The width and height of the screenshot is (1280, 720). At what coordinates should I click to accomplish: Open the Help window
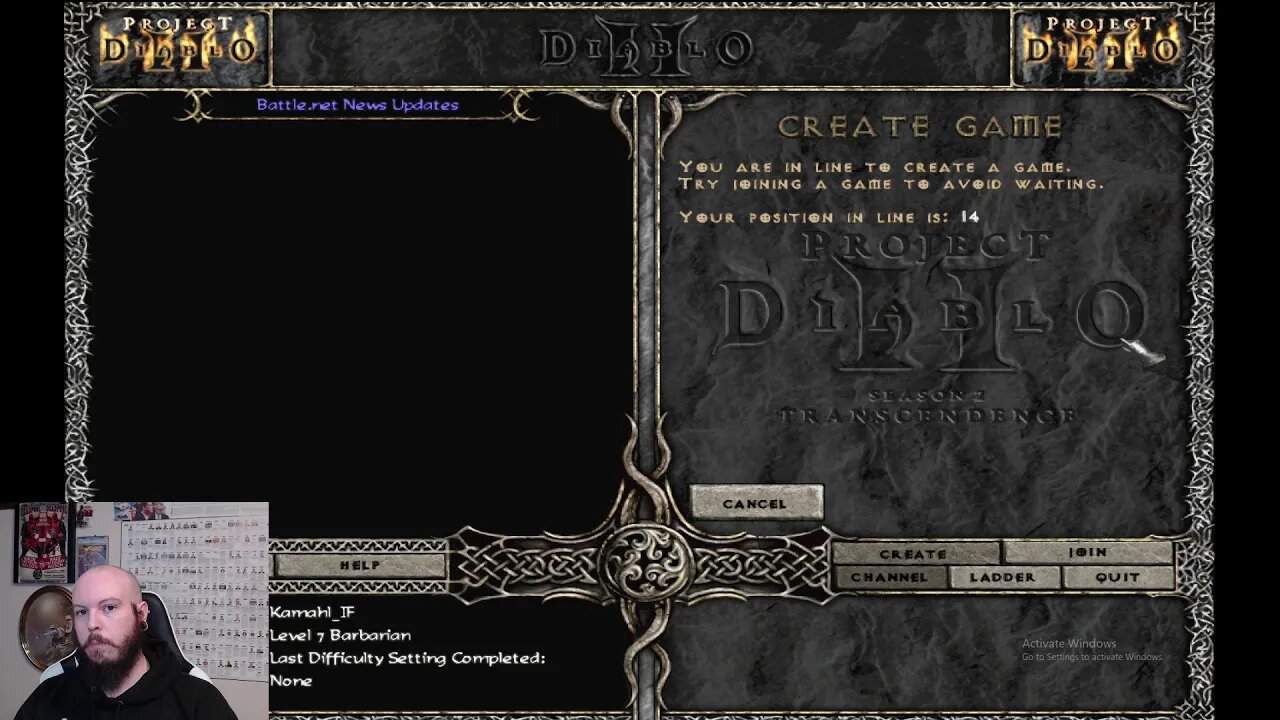359,565
